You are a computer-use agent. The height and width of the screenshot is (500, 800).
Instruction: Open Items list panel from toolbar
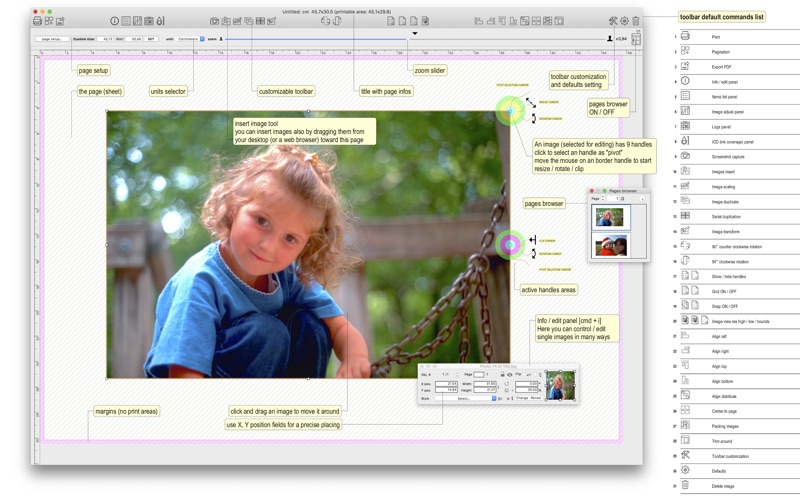(x=126, y=21)
